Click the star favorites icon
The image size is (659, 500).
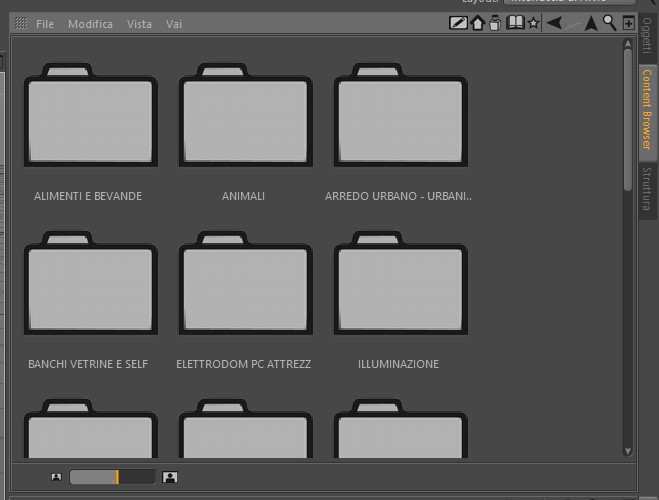[533, 23]
